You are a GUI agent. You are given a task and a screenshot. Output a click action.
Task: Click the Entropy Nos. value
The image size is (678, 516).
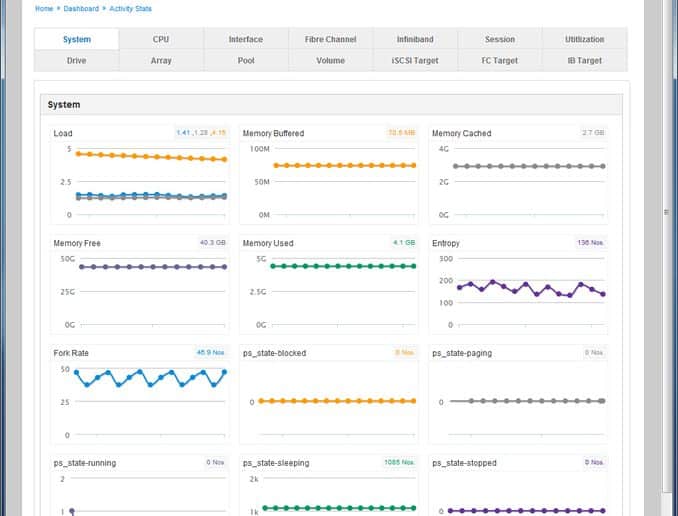click(591, 243)
